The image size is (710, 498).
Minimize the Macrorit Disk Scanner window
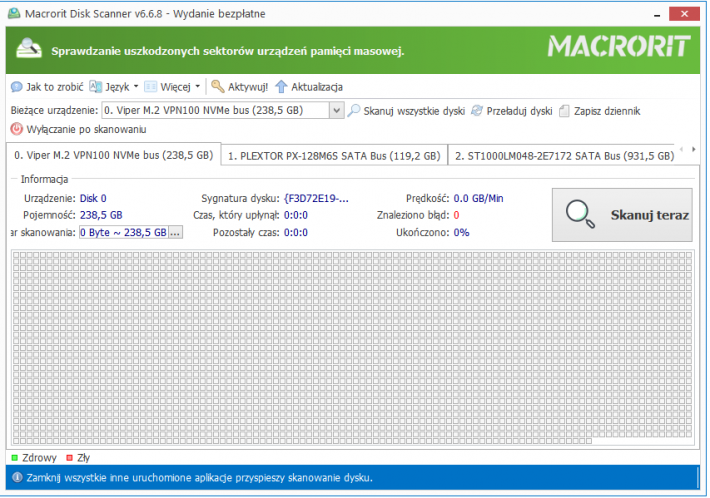(657, 15)
